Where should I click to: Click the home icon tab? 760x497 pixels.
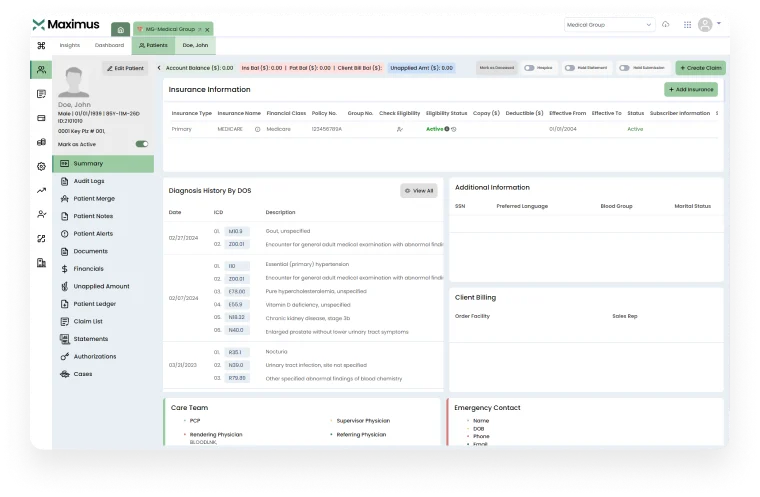tap(120, 29)
